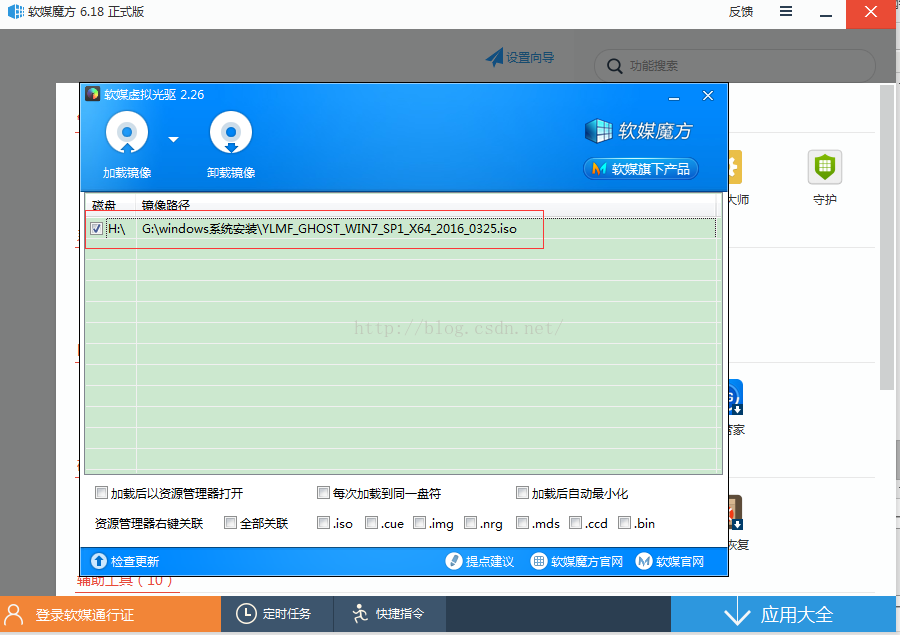Open the hamburger menu in 软媒魔方 title bar
Screen dimensions: 900x635
click(x=786, y=11)
